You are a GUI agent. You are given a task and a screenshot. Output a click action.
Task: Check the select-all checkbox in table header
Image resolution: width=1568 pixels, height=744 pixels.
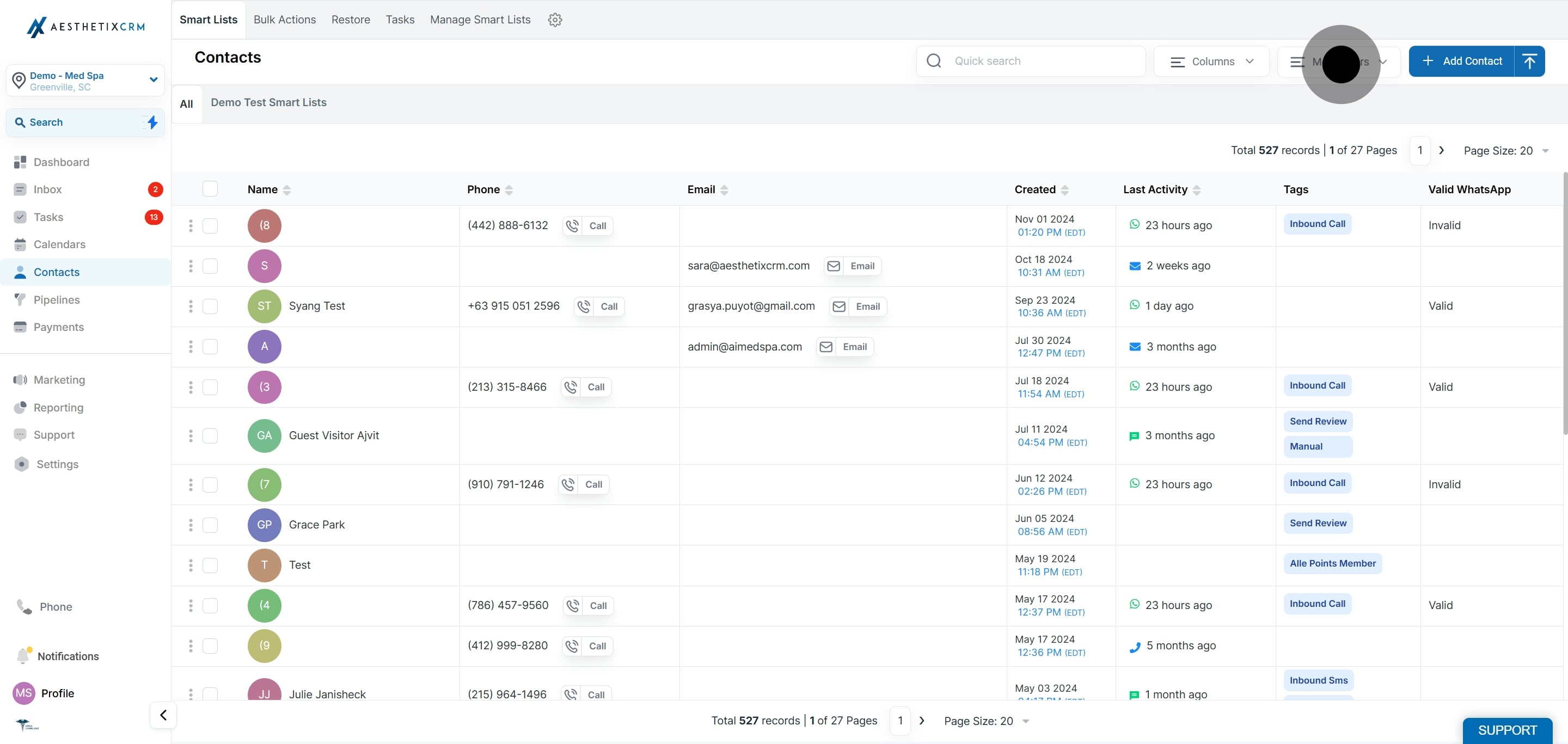(210, 189)
